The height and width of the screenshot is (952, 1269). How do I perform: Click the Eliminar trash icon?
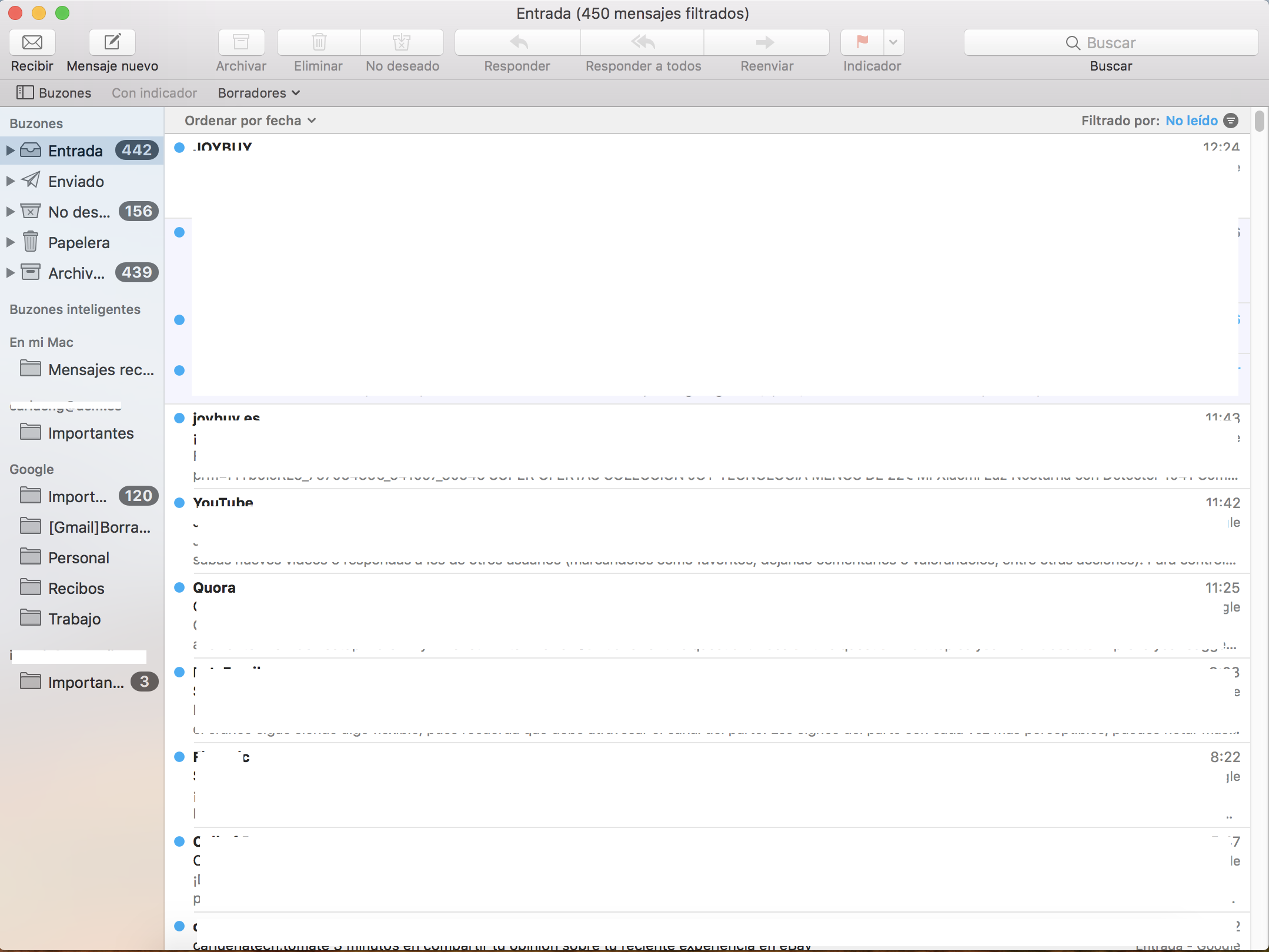[x=319, y=42]
